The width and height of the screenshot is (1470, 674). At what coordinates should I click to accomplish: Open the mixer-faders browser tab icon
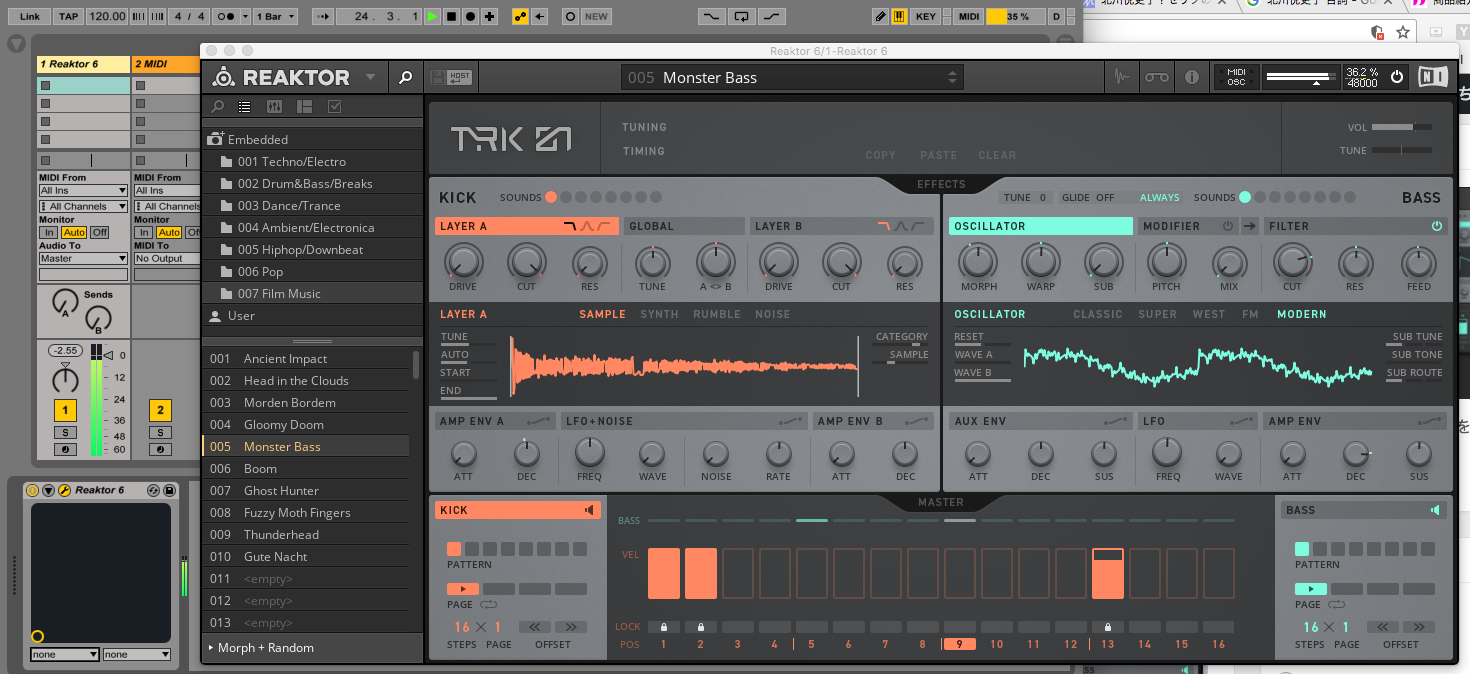tap(274, 107)
